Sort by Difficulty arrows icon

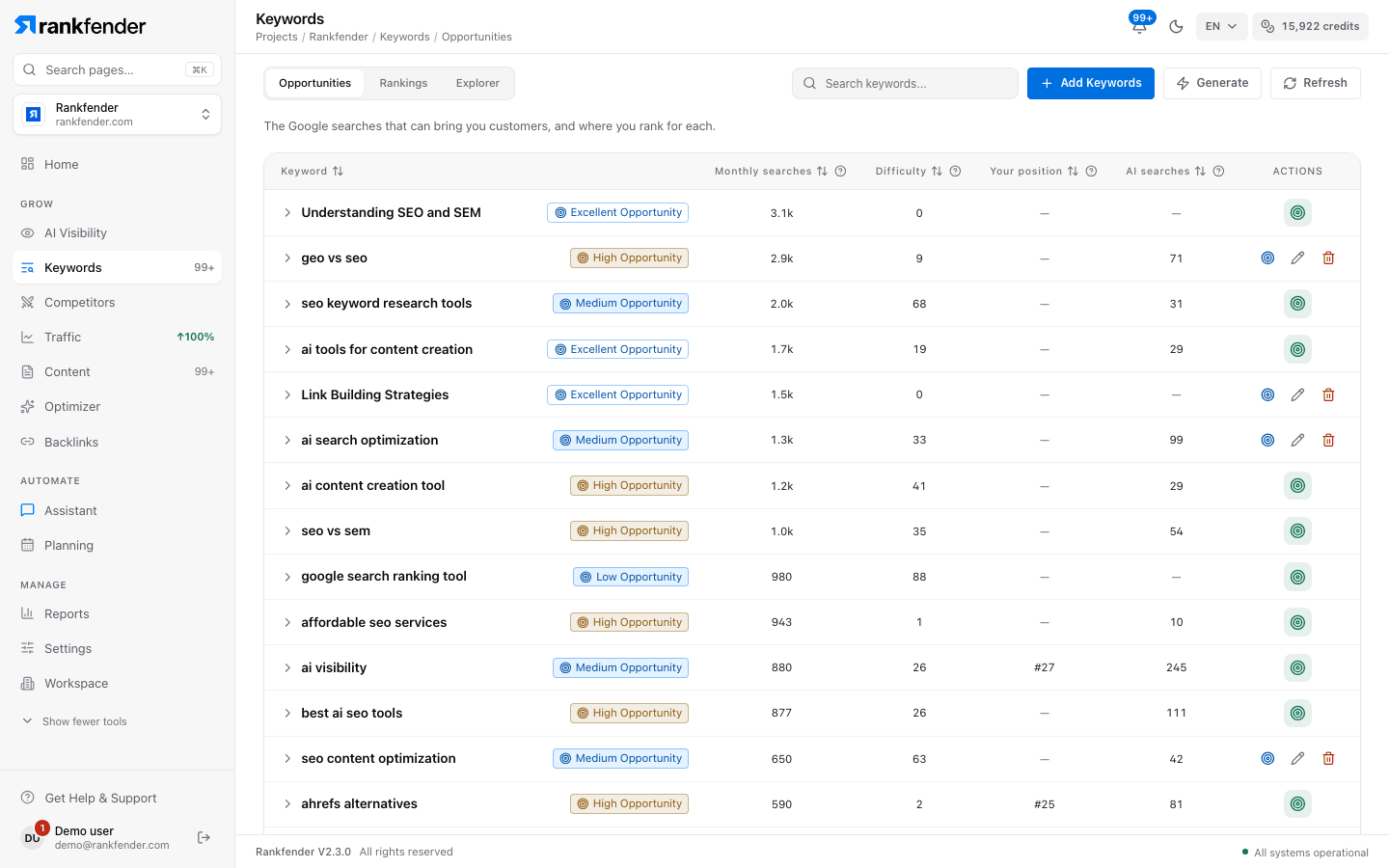(937, 172)
